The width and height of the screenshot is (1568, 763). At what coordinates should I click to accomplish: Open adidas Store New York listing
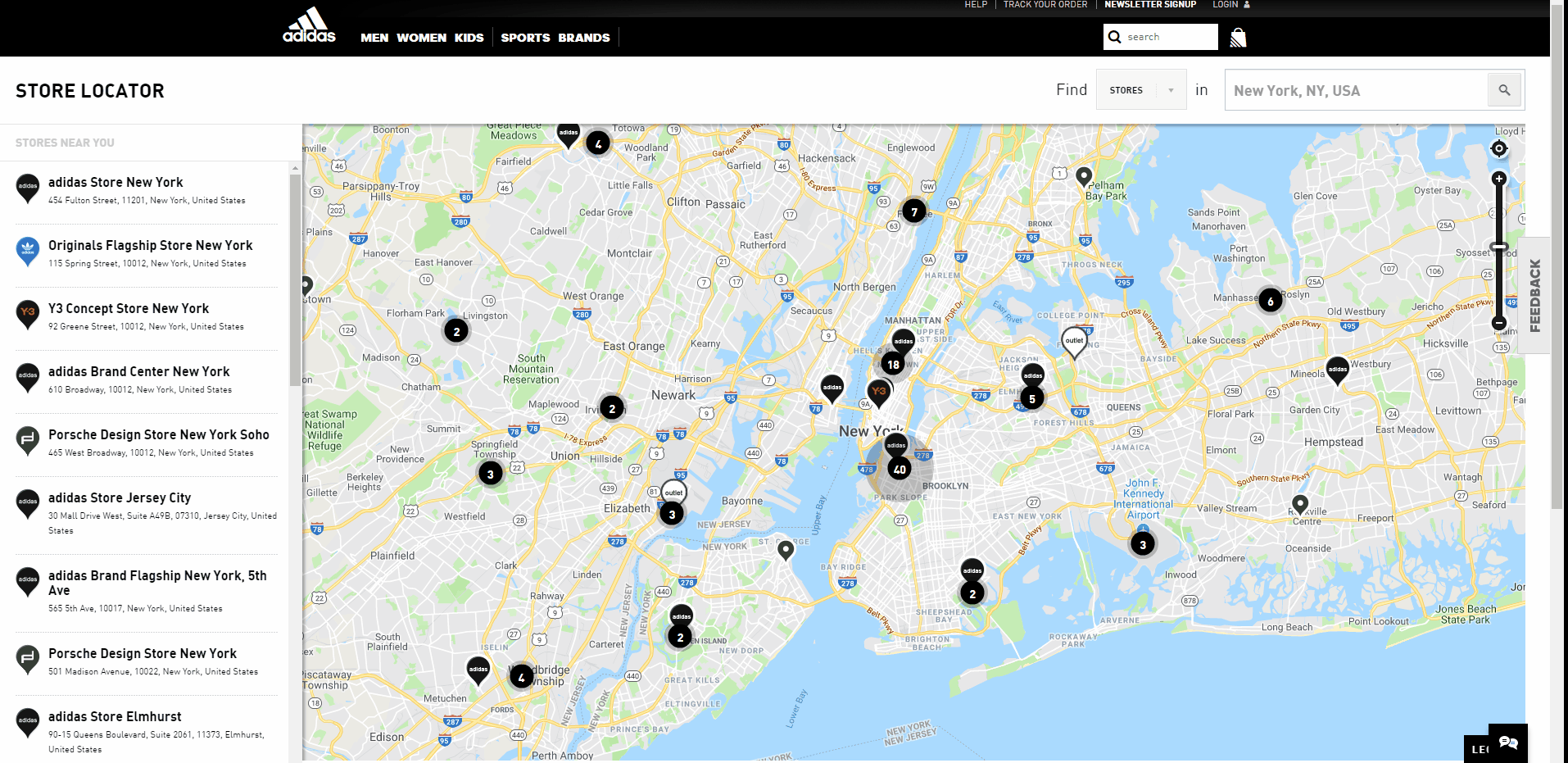pyautogui.click(x=147, y=190)
